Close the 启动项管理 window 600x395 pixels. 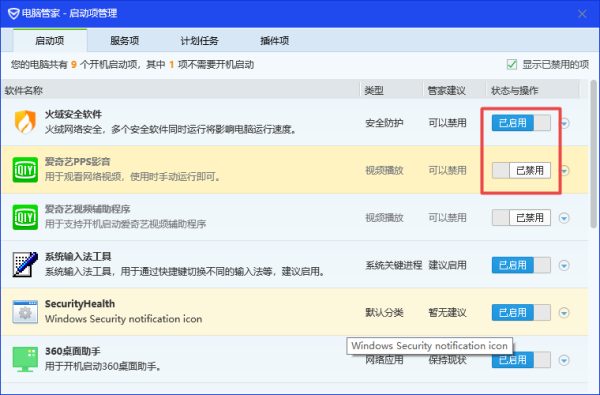coord(582,14)
